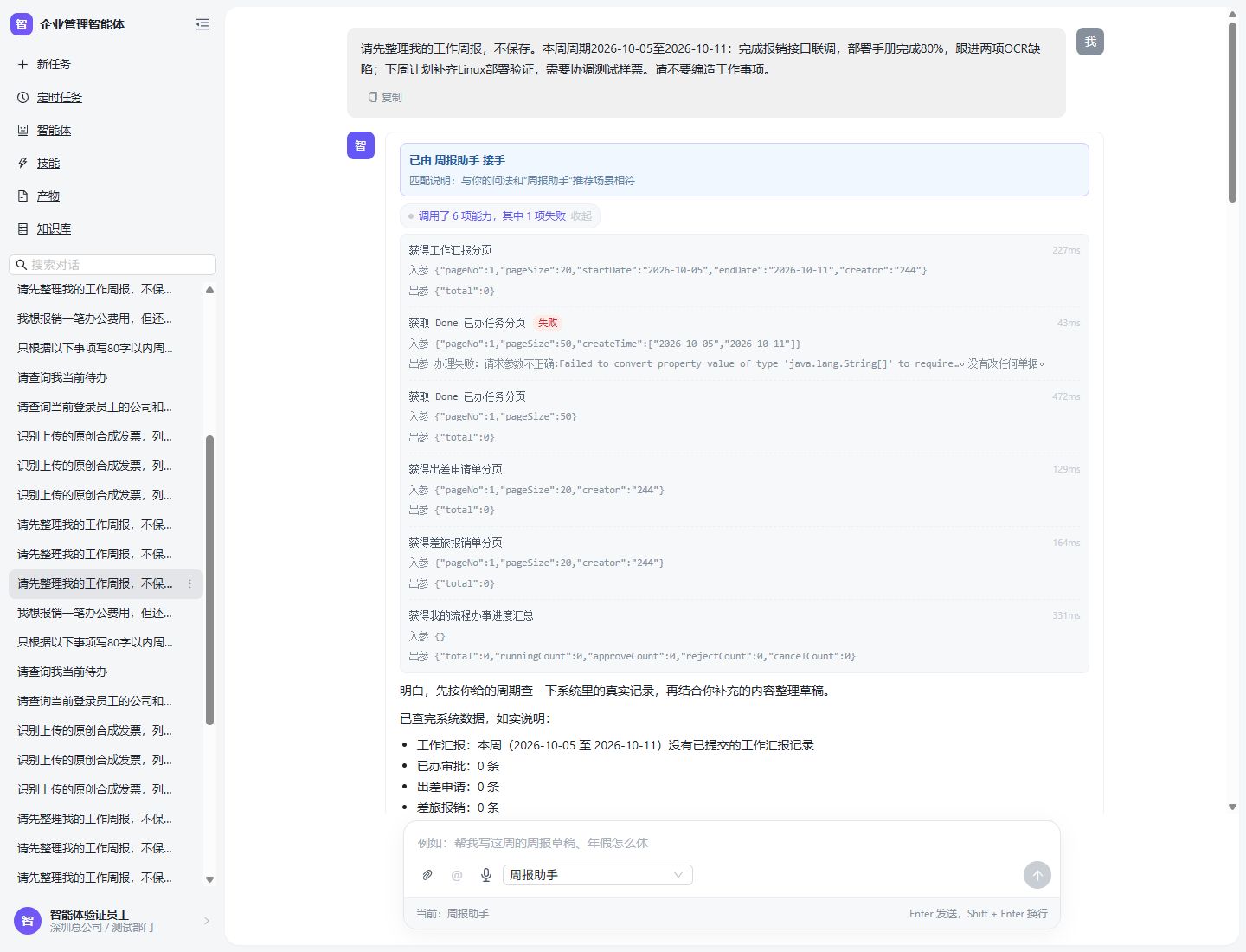The height and width of the screenshot is (952, 1246).
Task: Click the chat area scroll-up arrow
Action: point(1233,15)
